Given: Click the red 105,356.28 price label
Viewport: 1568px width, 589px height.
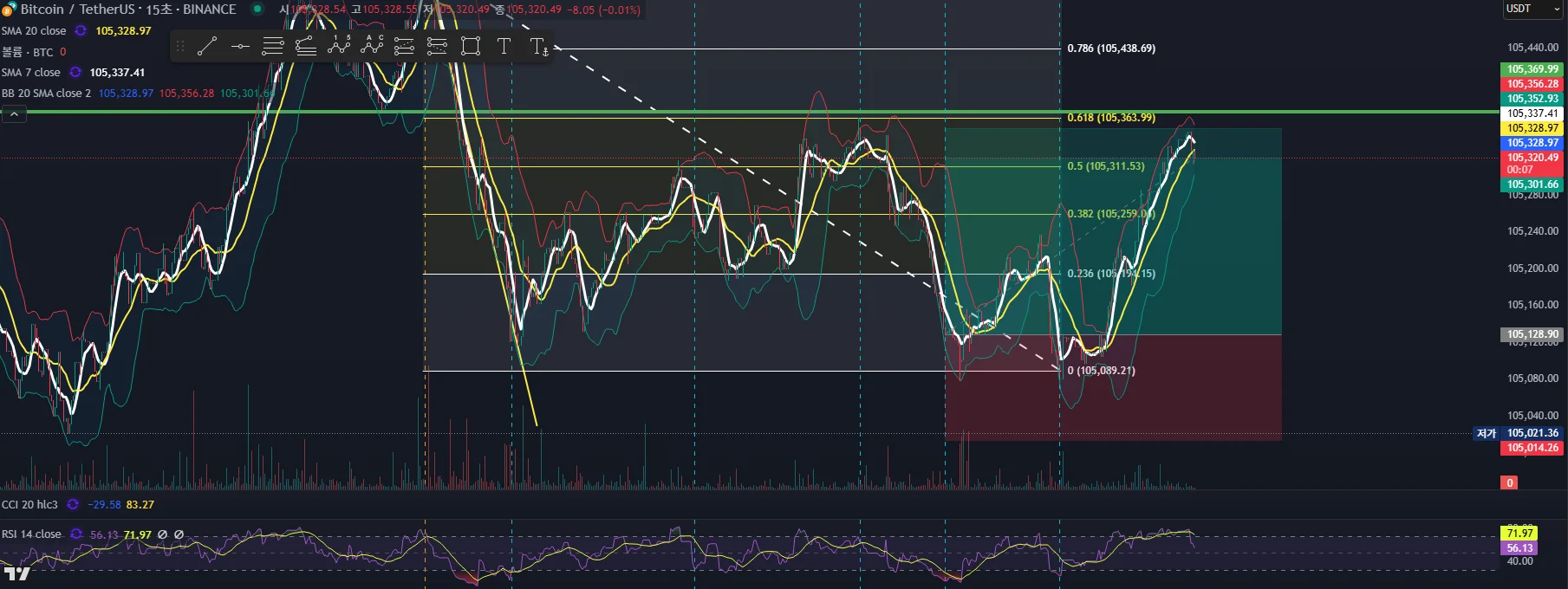Looking at the screenshot, I should pos(1532,84).
